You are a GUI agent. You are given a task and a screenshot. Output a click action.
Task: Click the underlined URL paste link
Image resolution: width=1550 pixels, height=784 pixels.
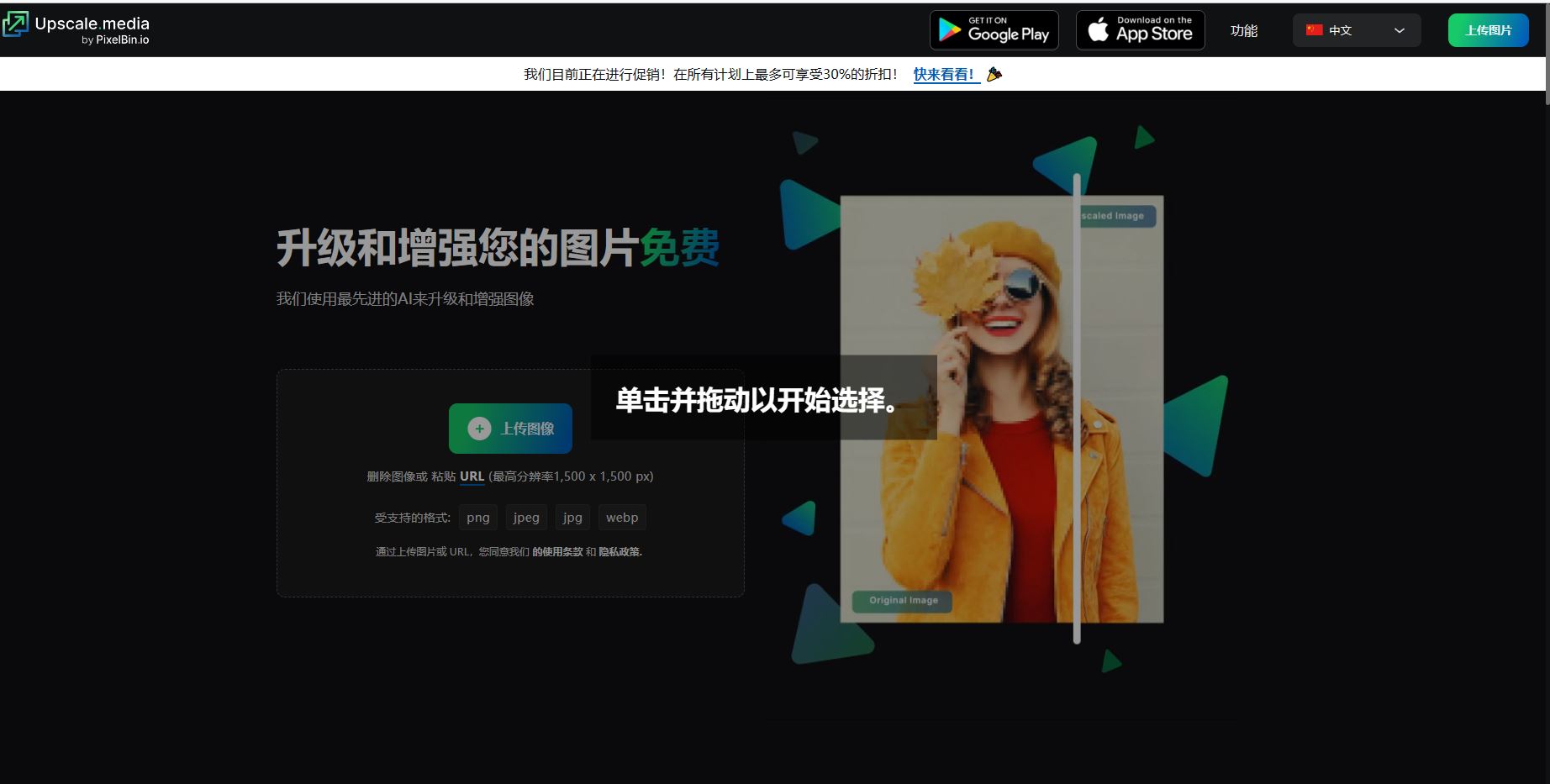click(472, 476)
